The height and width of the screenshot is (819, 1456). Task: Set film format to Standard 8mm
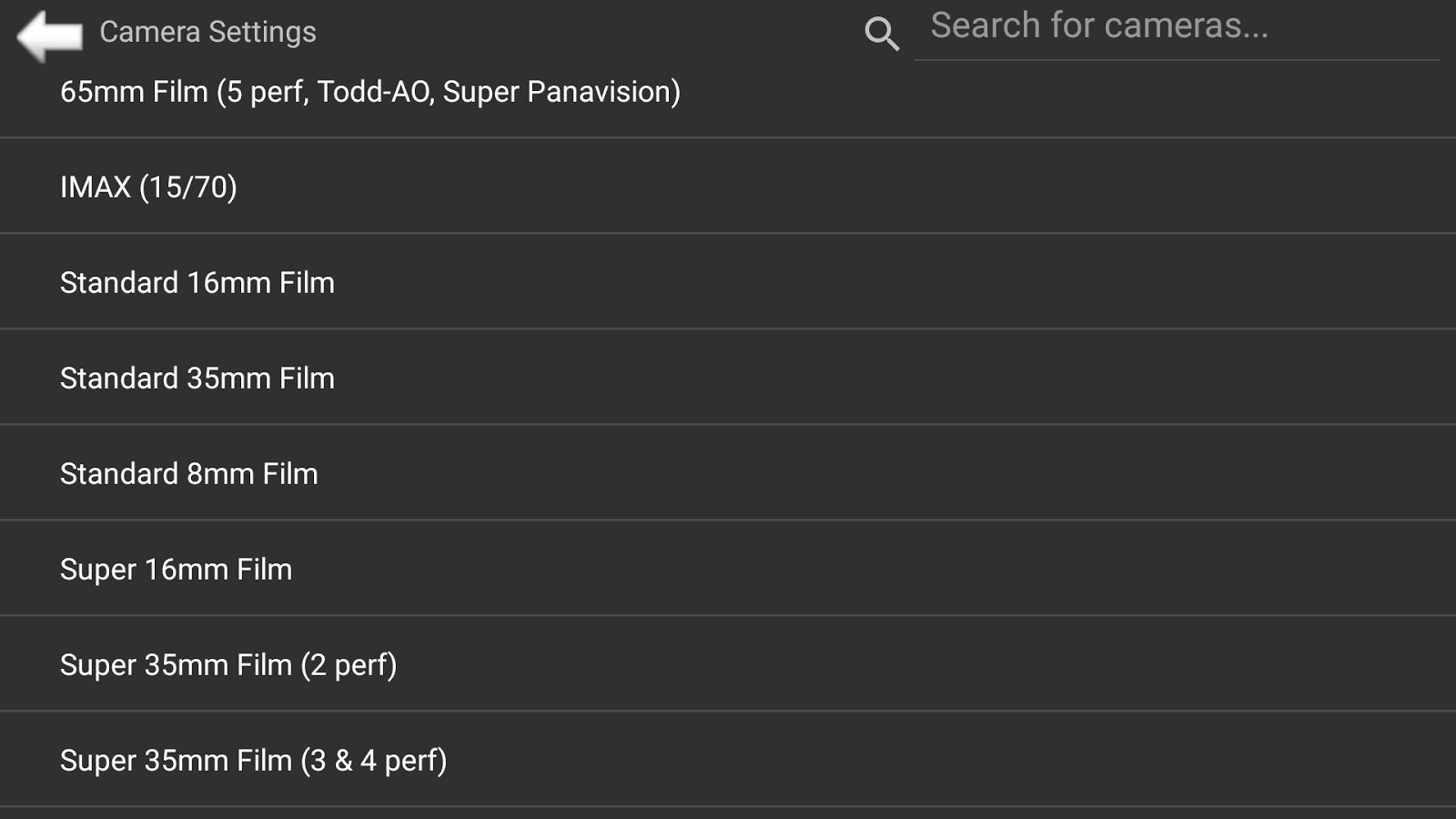point(189,474)
